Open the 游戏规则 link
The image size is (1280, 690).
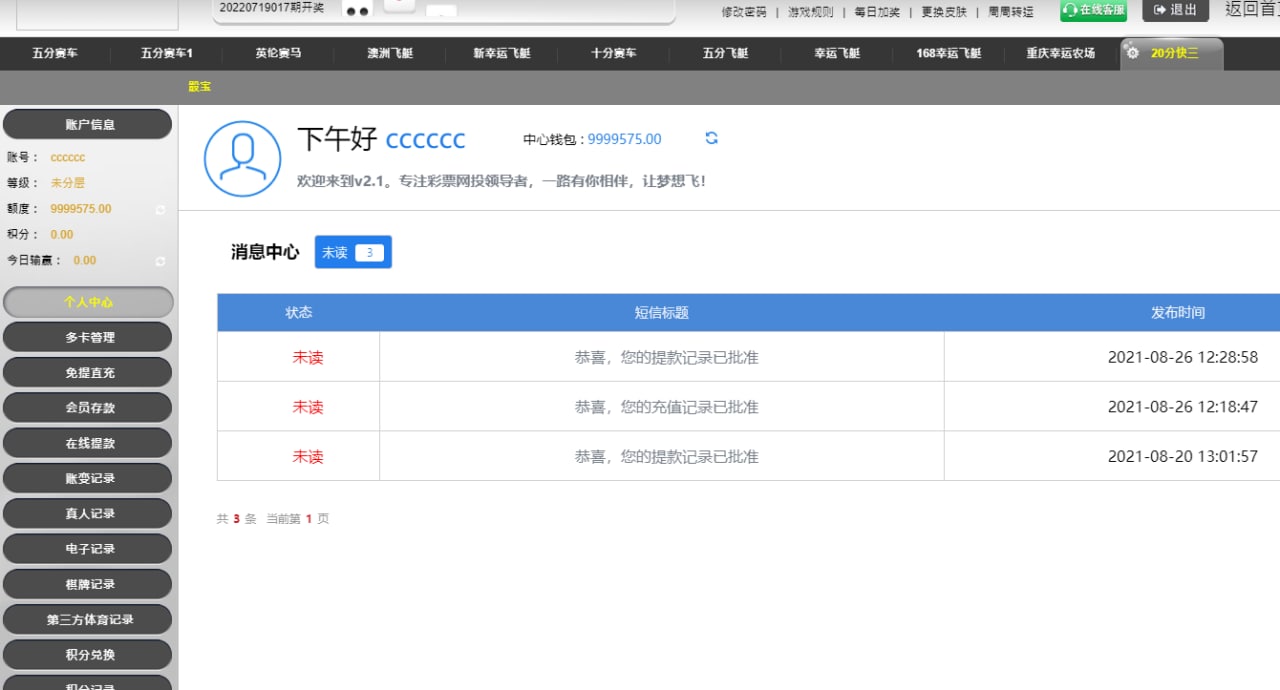810,12
